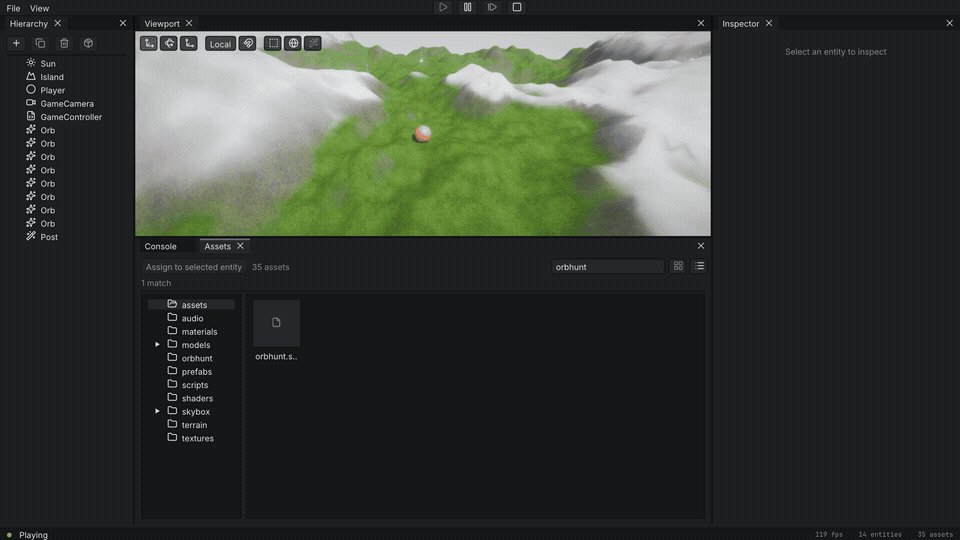Close the Viewport tab
Viewport: 960px width, 540px height.
tap(189, 23)
